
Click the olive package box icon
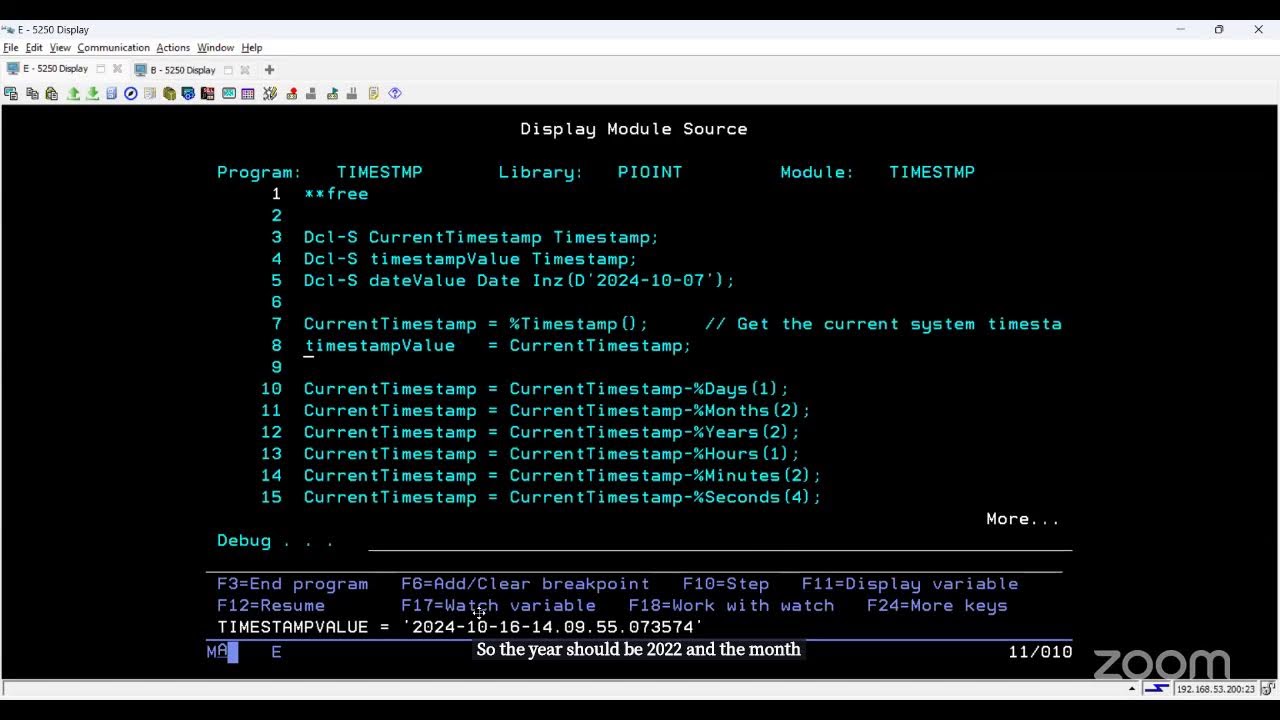tap(169, 93)
